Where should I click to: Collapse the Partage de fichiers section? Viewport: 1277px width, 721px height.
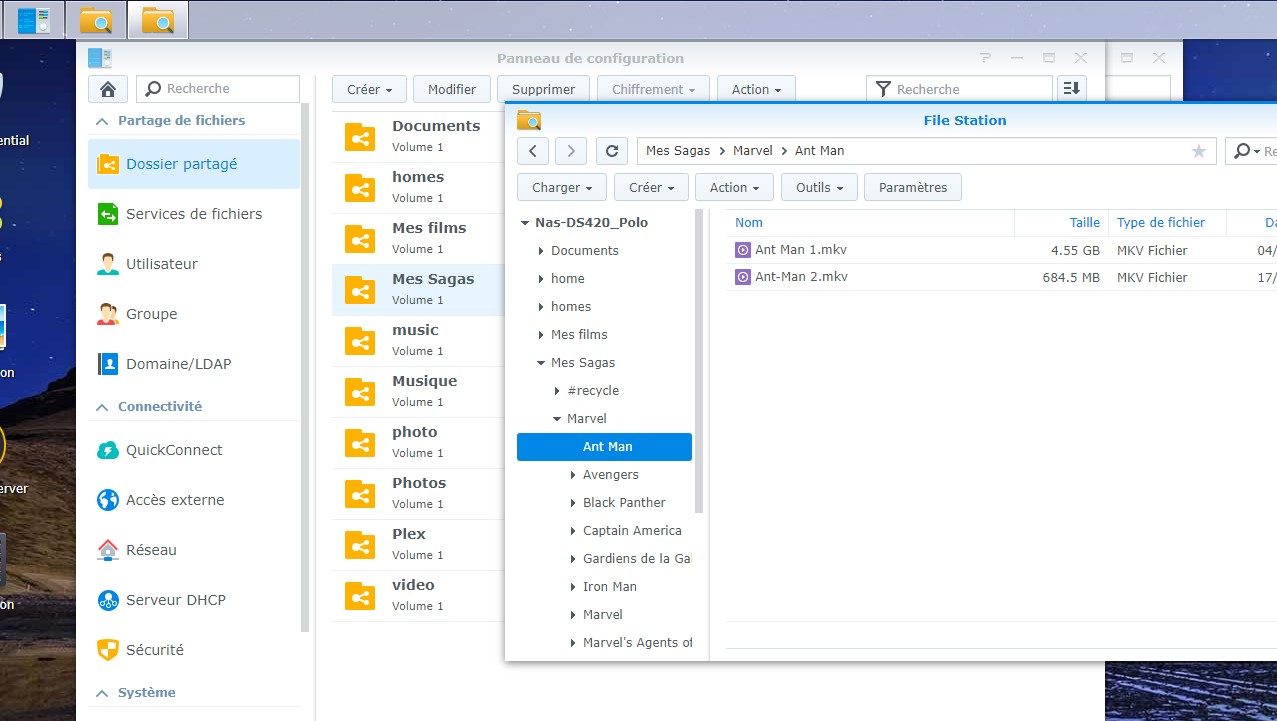(101, 121)
